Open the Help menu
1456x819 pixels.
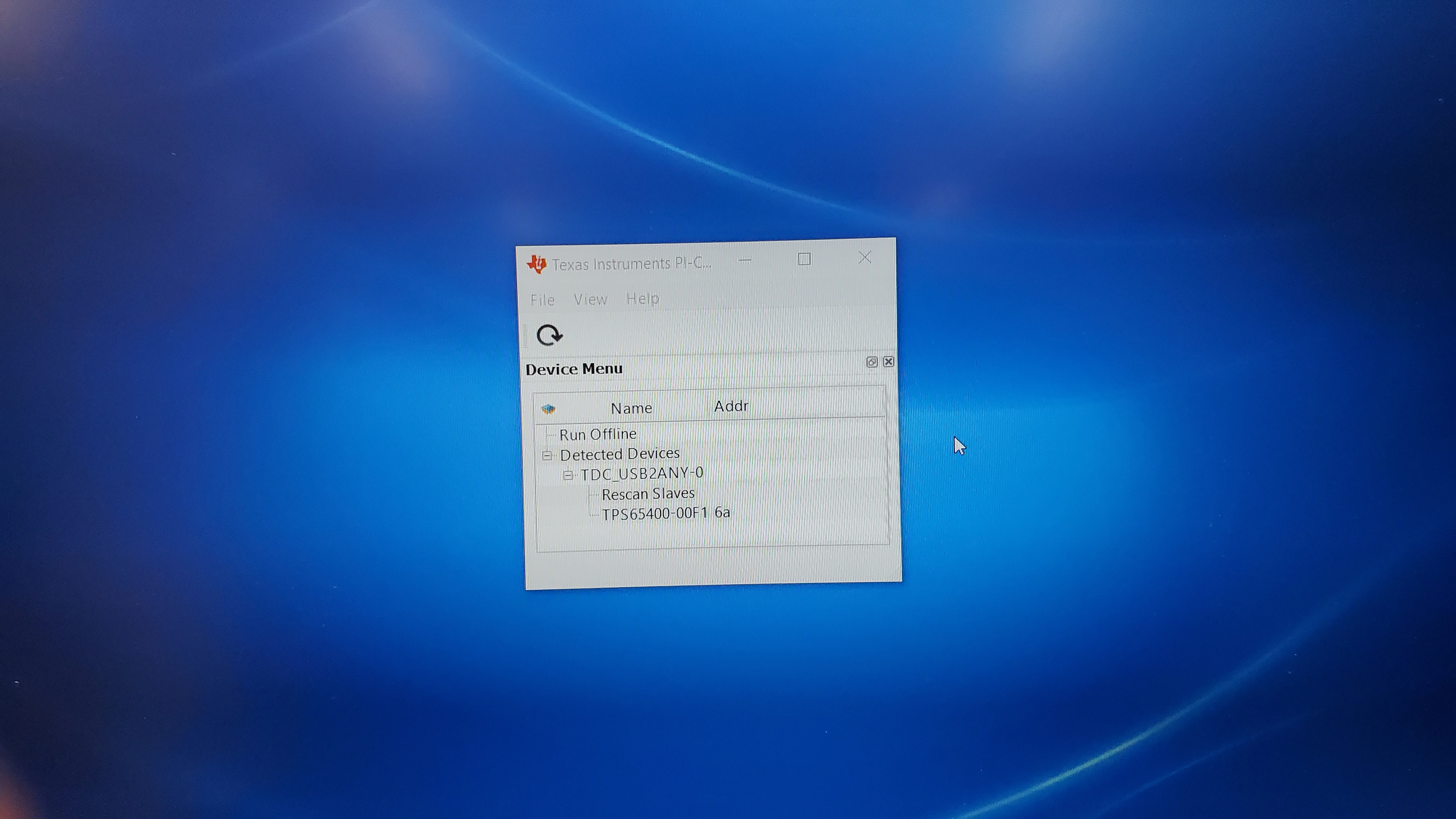coord(643,298)
